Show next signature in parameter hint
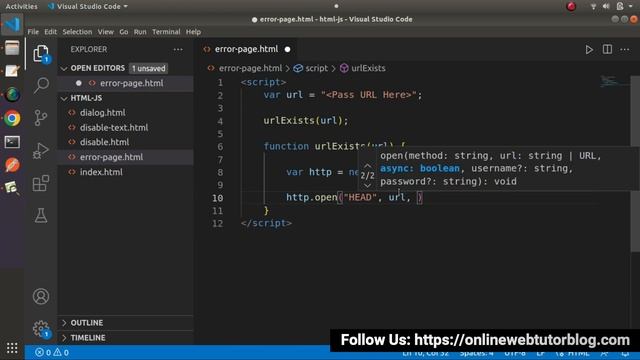The image size is (640, 360). (x=367, y=185)
